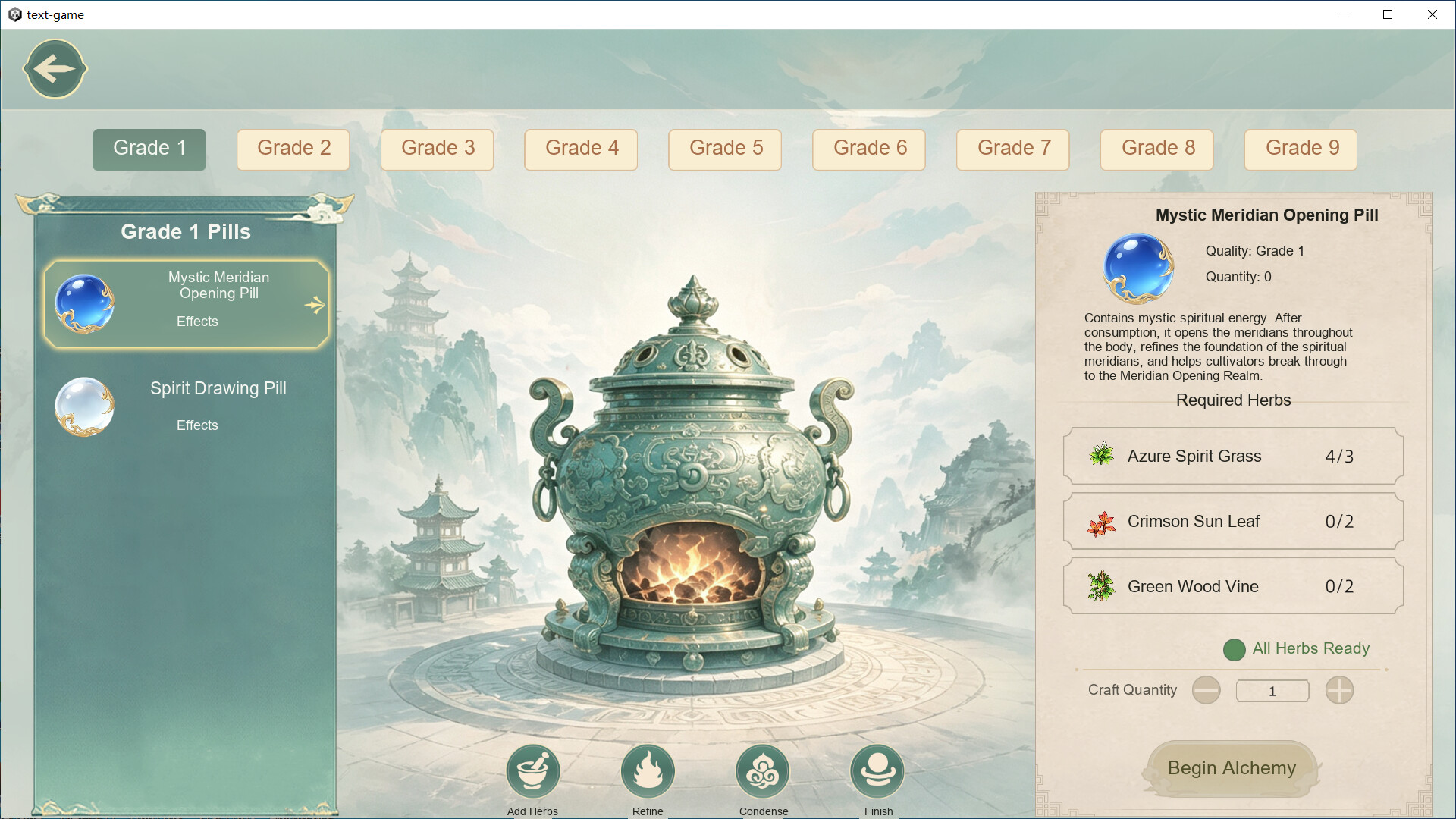View Effects of Mystic Meridian Opening Pill
Viewport: 1456px width, 819px height.
click(x=197, y=322)
